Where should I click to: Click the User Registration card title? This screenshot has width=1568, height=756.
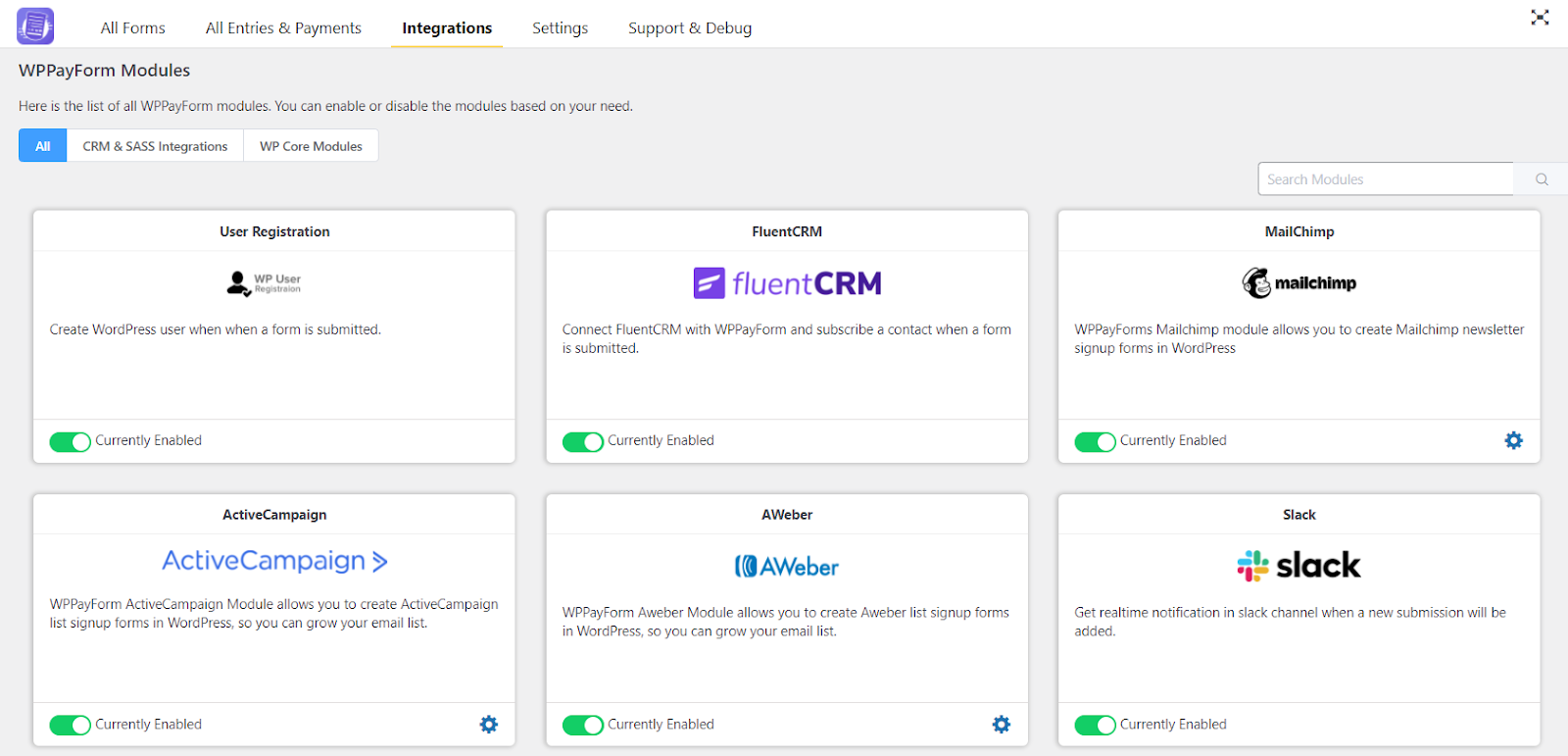pos(274,232)
